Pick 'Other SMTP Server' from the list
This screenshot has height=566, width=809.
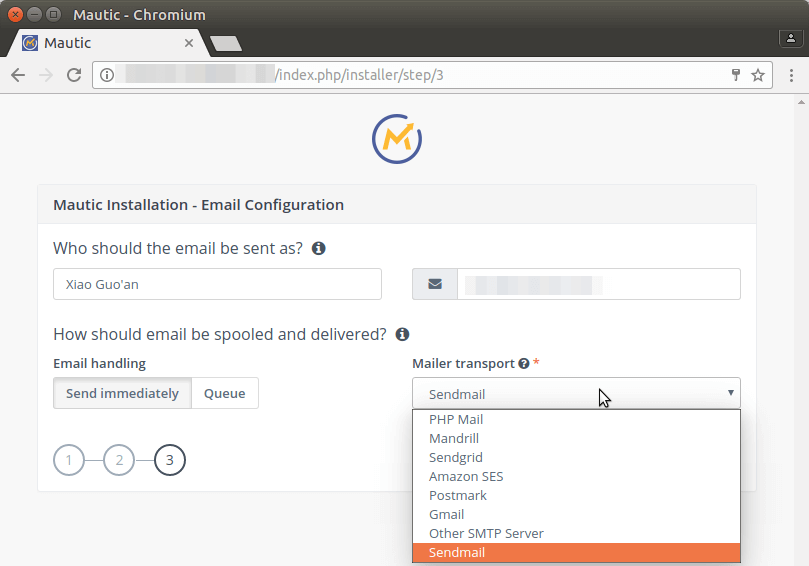486,533
